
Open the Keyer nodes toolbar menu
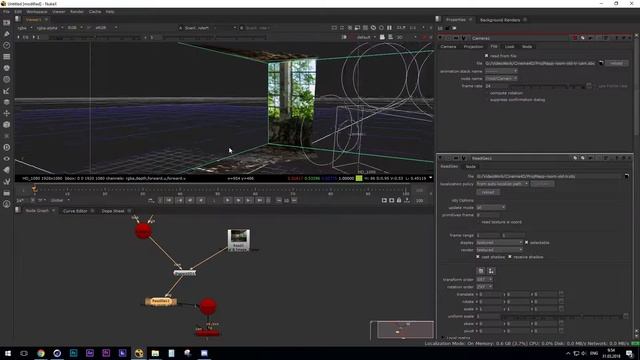coord(7,91)
